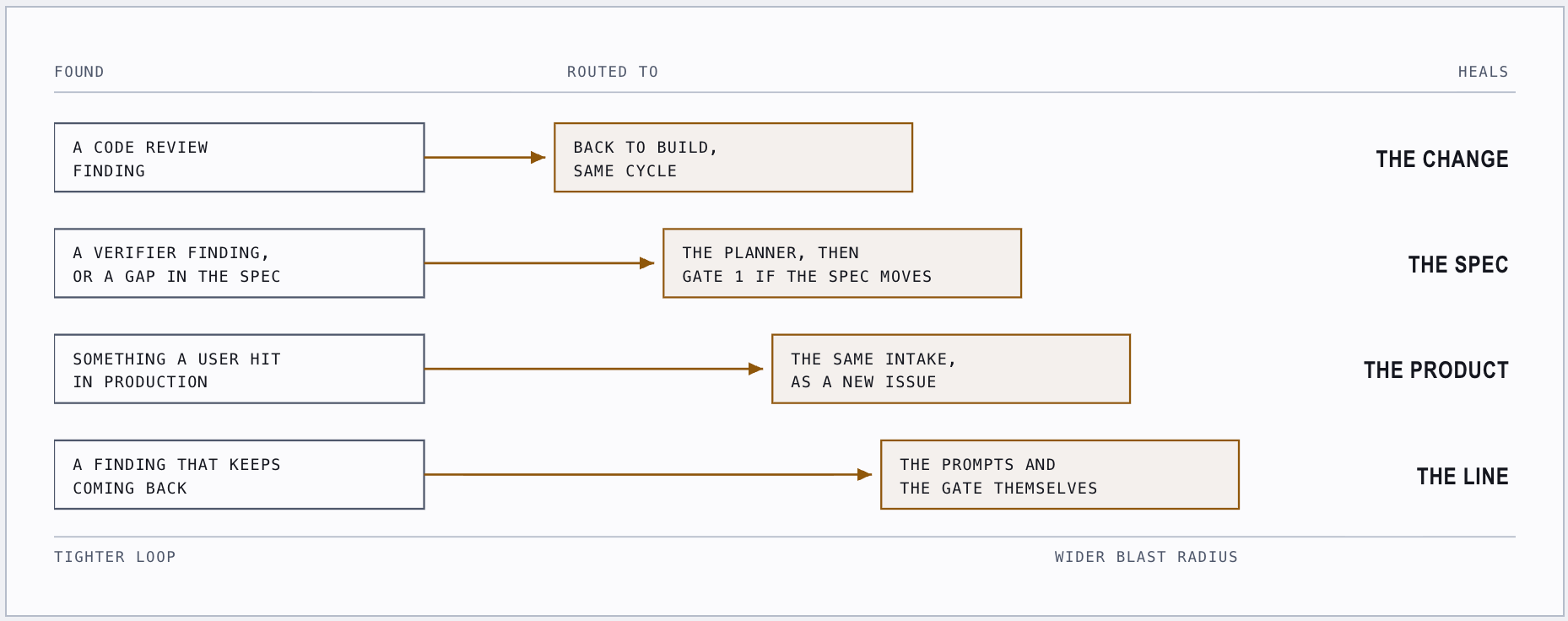Click arrowhead pointing to 'The planner' box
Image resolution: width=1568 pixels, height=621 pixels.
point(646,263)
